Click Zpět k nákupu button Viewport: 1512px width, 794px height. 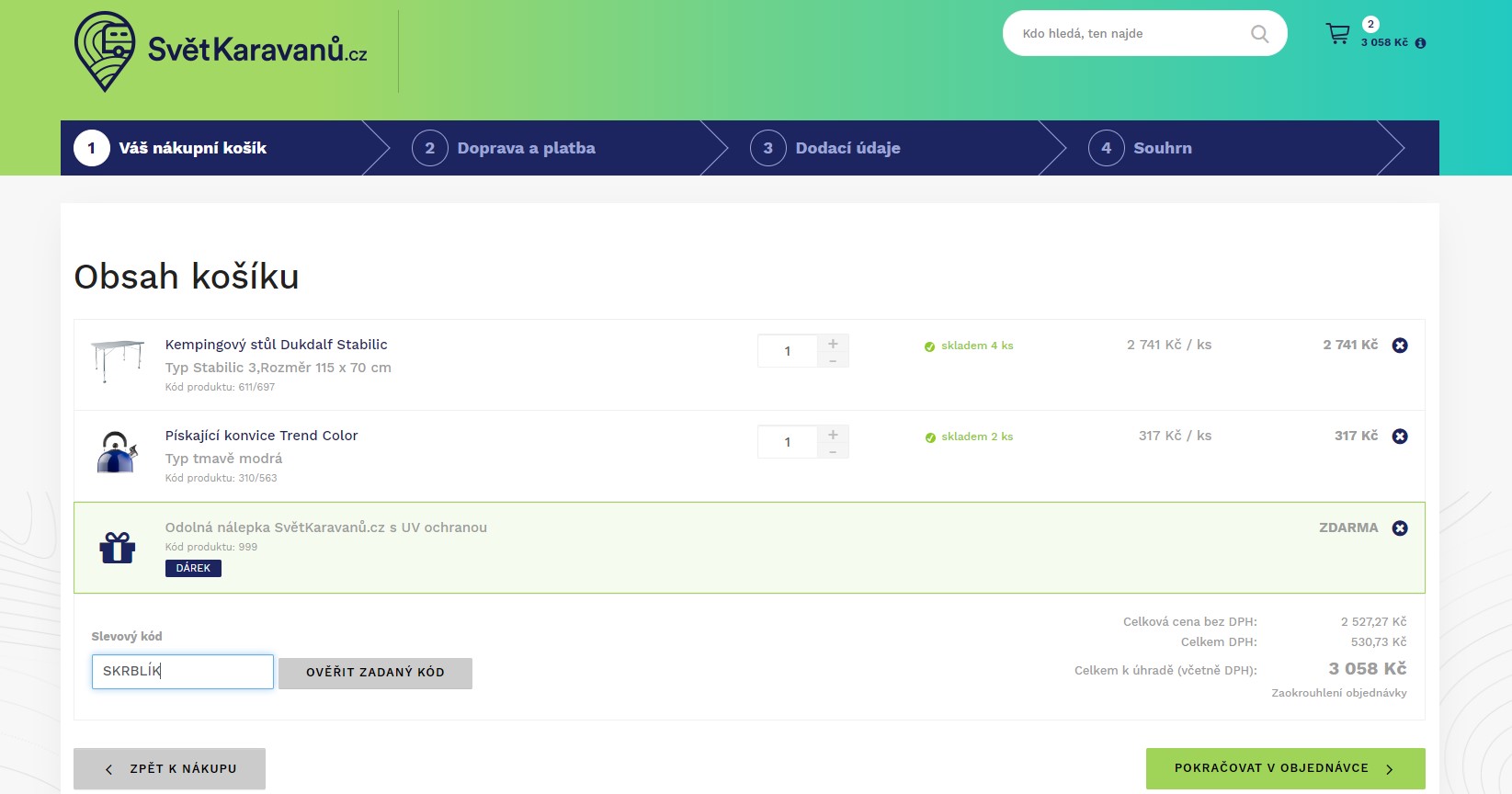(x=169, y=768)
